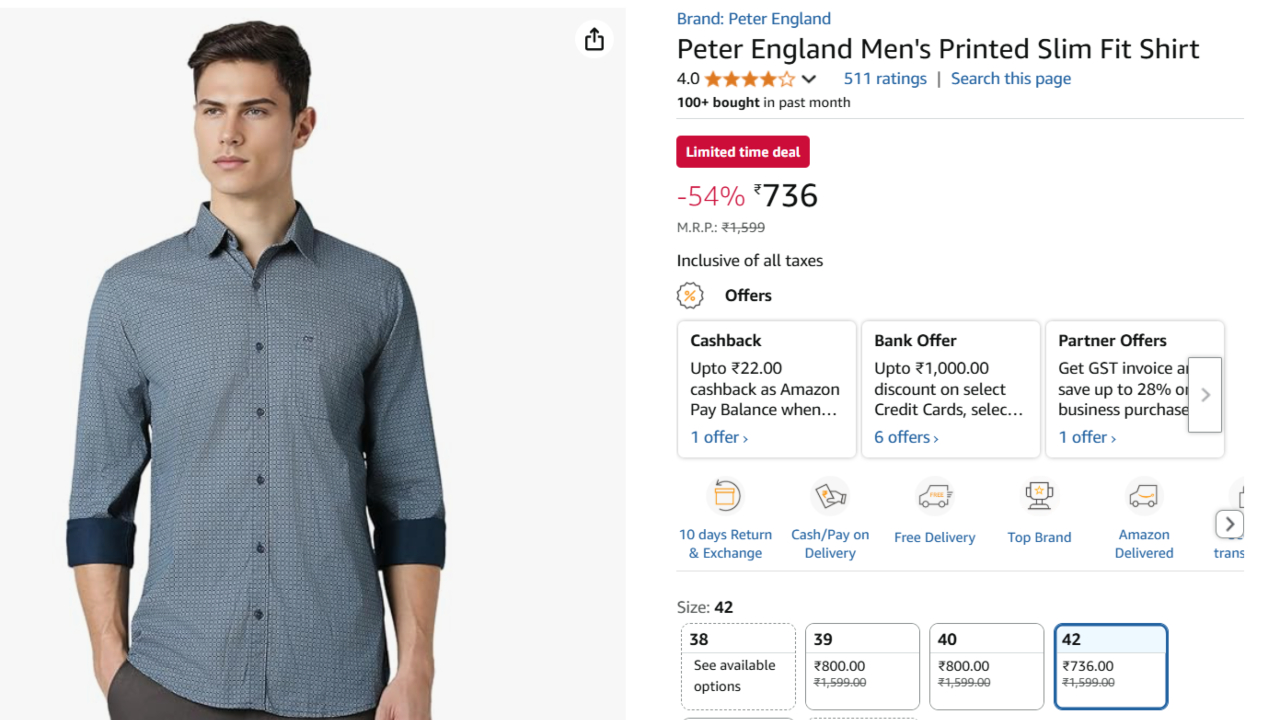Open the Cashback offer card
The image size is (1280, 720).
[766, 389]
